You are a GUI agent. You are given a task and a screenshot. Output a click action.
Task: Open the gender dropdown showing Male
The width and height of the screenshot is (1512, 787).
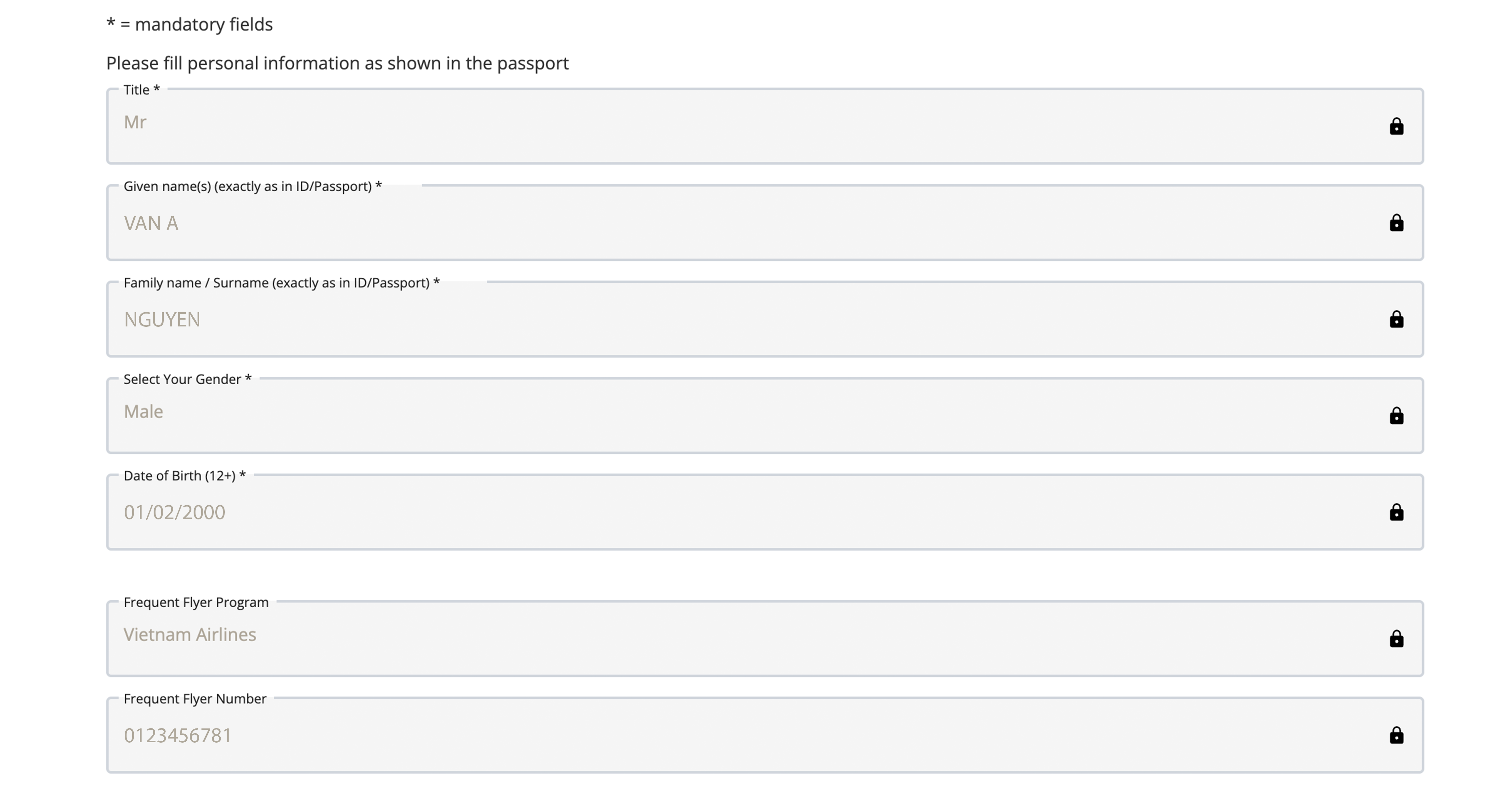(704, 415)
